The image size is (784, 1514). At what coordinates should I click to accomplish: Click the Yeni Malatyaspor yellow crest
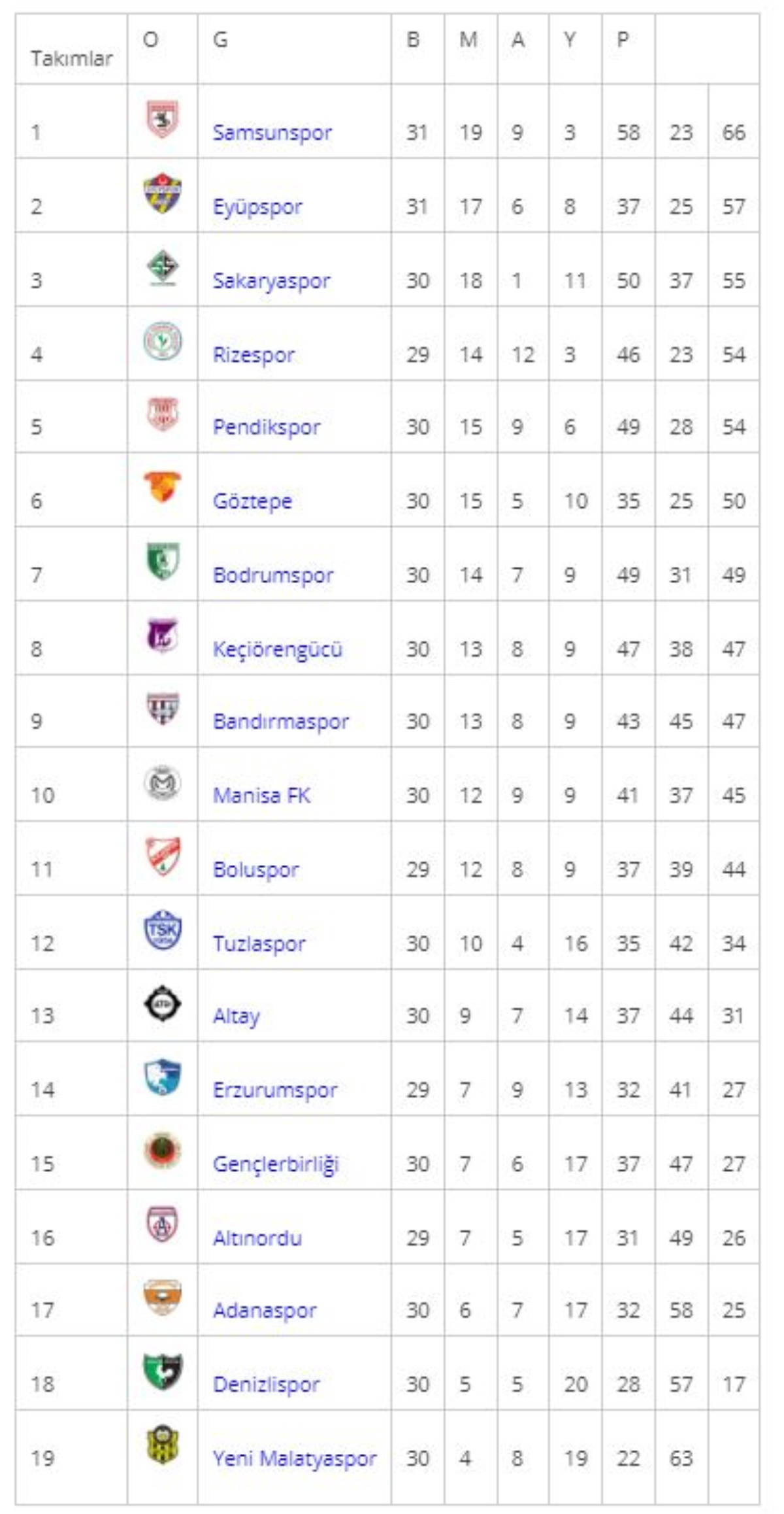click(162, 1445)
